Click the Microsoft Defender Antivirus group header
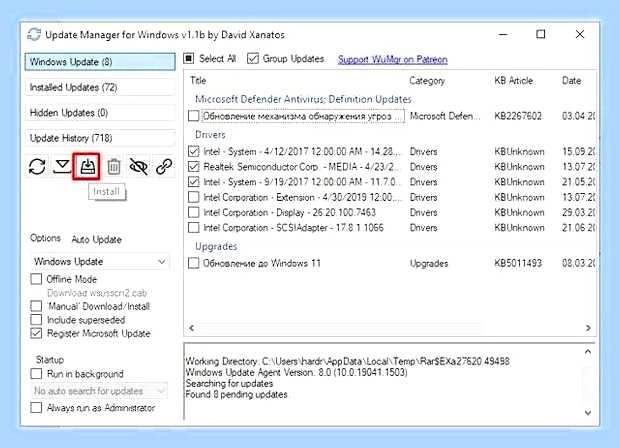The image size is (620, 448). coord(303,99)
